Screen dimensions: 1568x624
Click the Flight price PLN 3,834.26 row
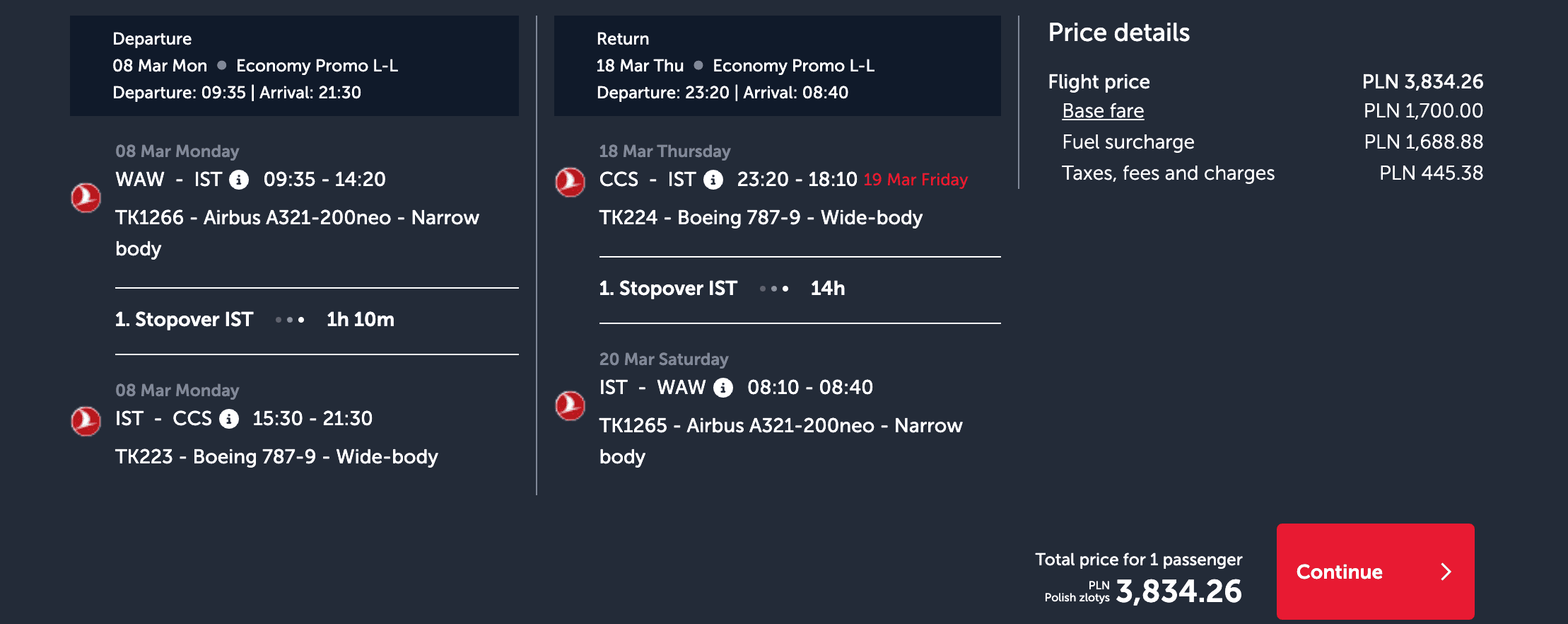[x=1265, y=82]
